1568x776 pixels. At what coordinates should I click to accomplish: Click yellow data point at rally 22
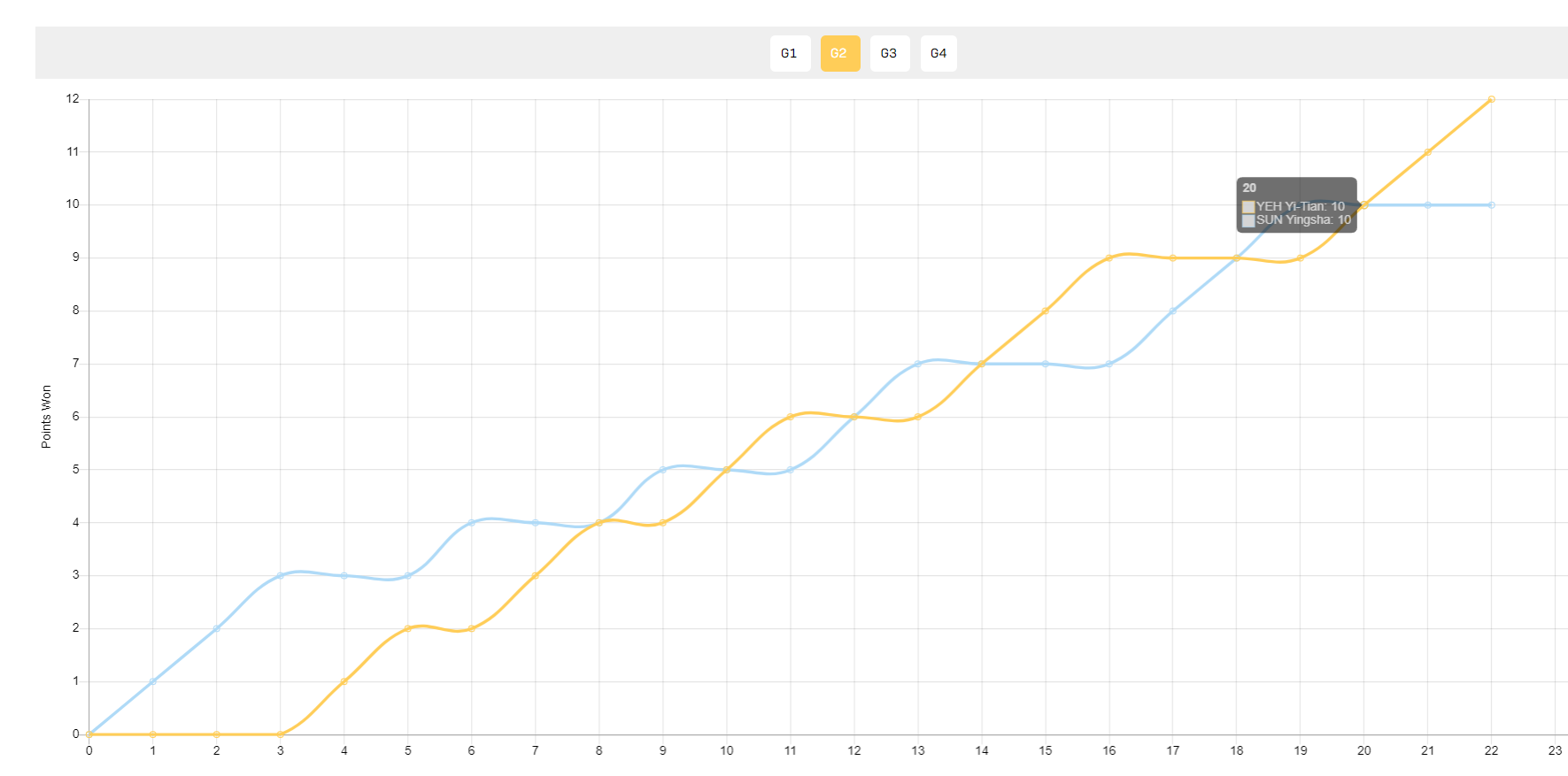tap(1492, 99)
